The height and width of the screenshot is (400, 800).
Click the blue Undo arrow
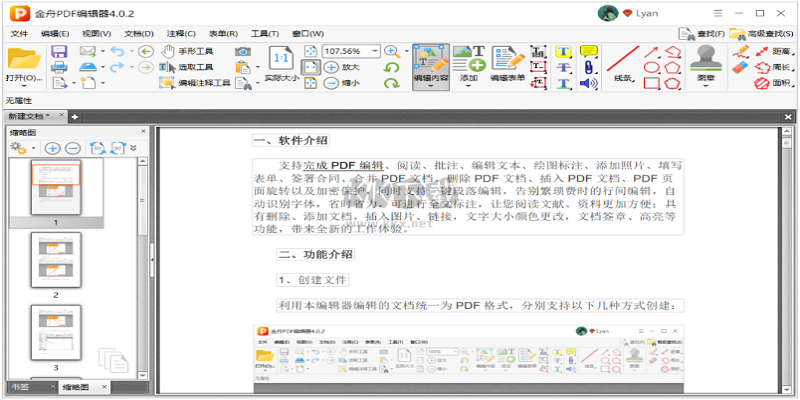pos(117,51)
